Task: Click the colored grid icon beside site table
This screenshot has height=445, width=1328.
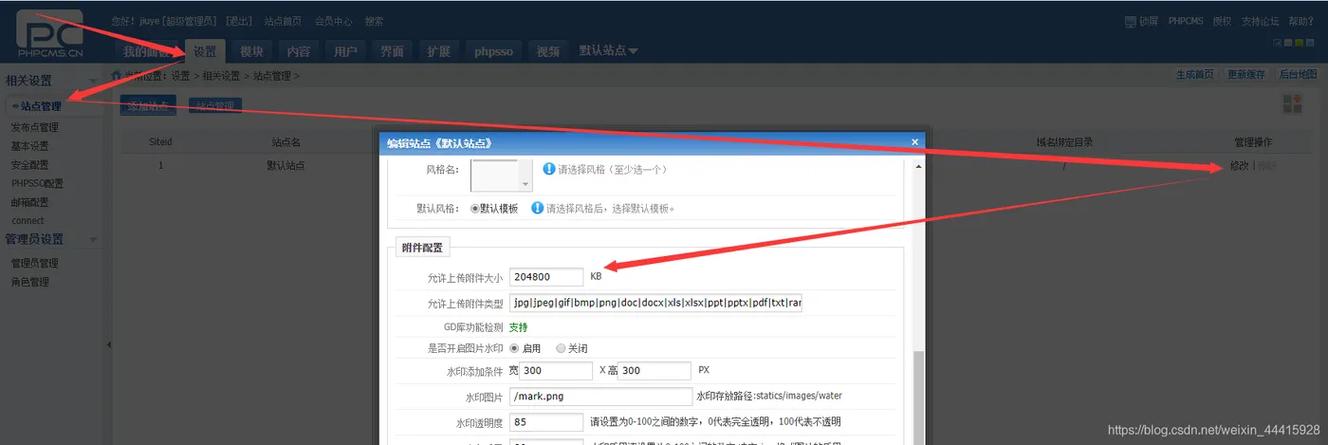Action: (1293, 104)
